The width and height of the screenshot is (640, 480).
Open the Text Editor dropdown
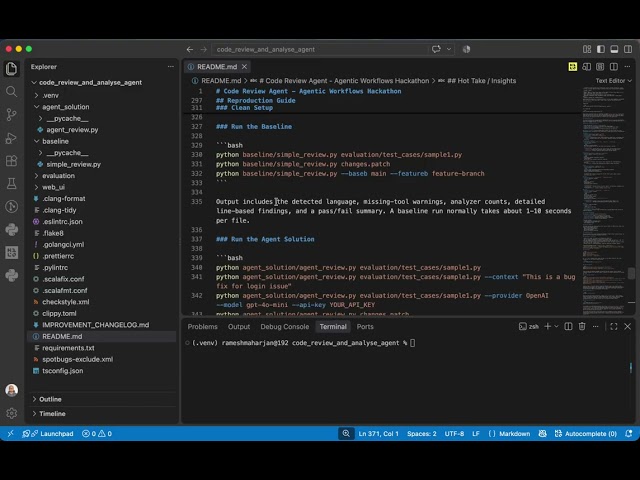tap(613, 81)
